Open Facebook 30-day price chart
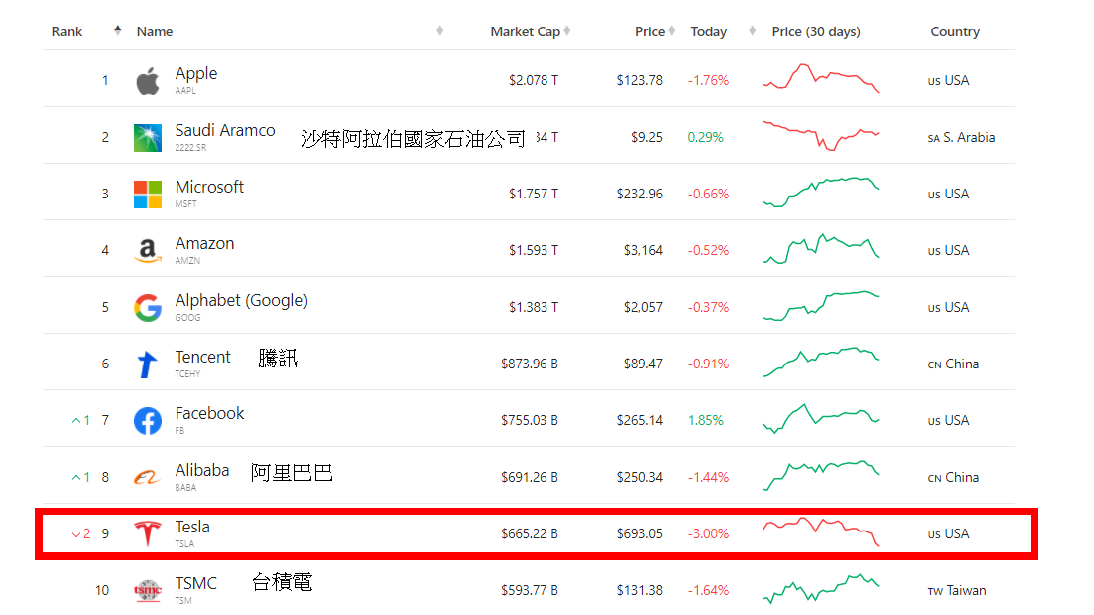The width and height of the screenshot is (1094, 615). (x=820, y=418)
